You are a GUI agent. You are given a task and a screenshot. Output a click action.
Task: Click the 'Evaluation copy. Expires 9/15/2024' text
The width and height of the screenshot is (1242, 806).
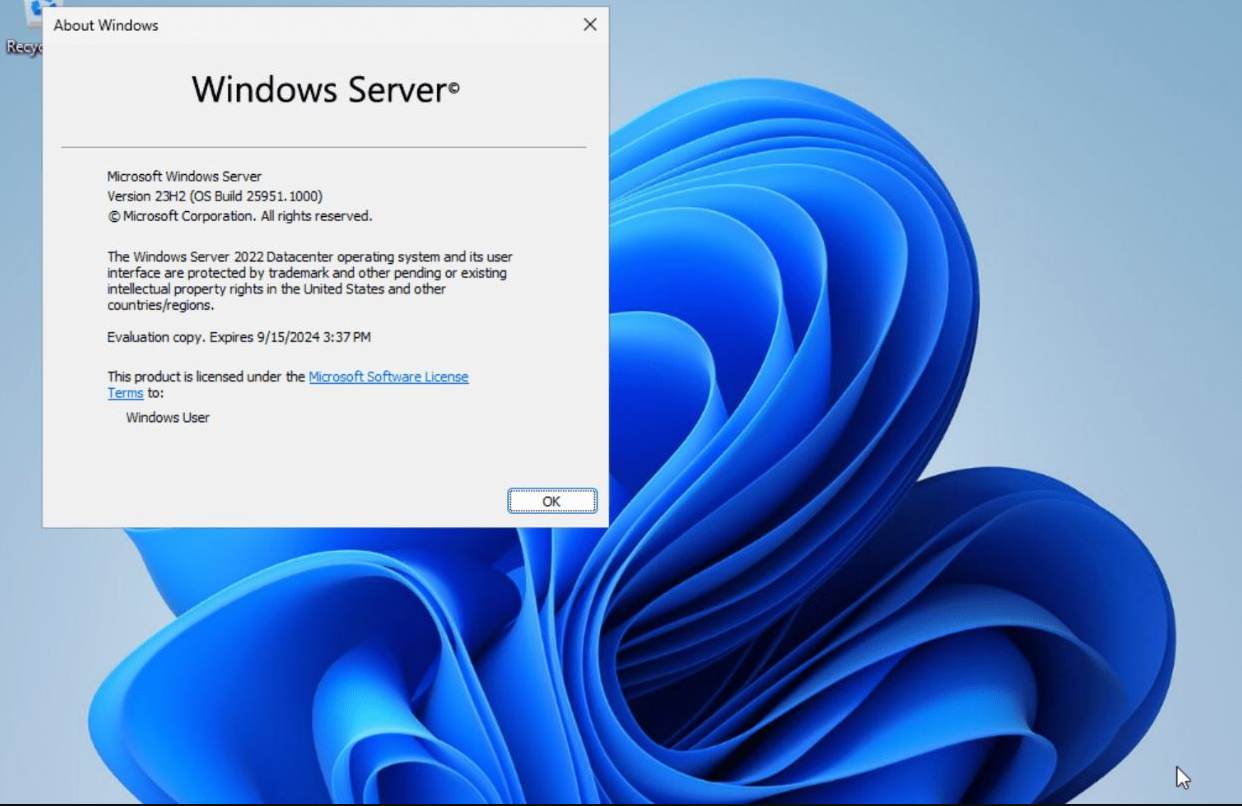(x=239, y=338)
